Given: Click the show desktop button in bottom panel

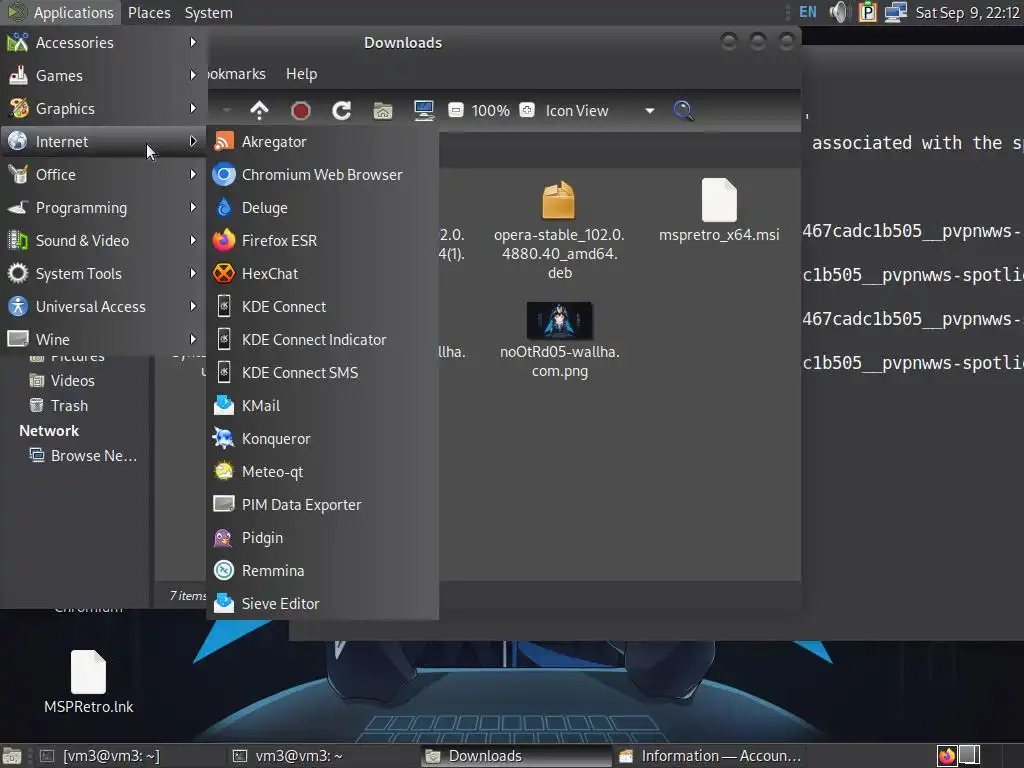Looking at the screenshot, I should 12,756.
